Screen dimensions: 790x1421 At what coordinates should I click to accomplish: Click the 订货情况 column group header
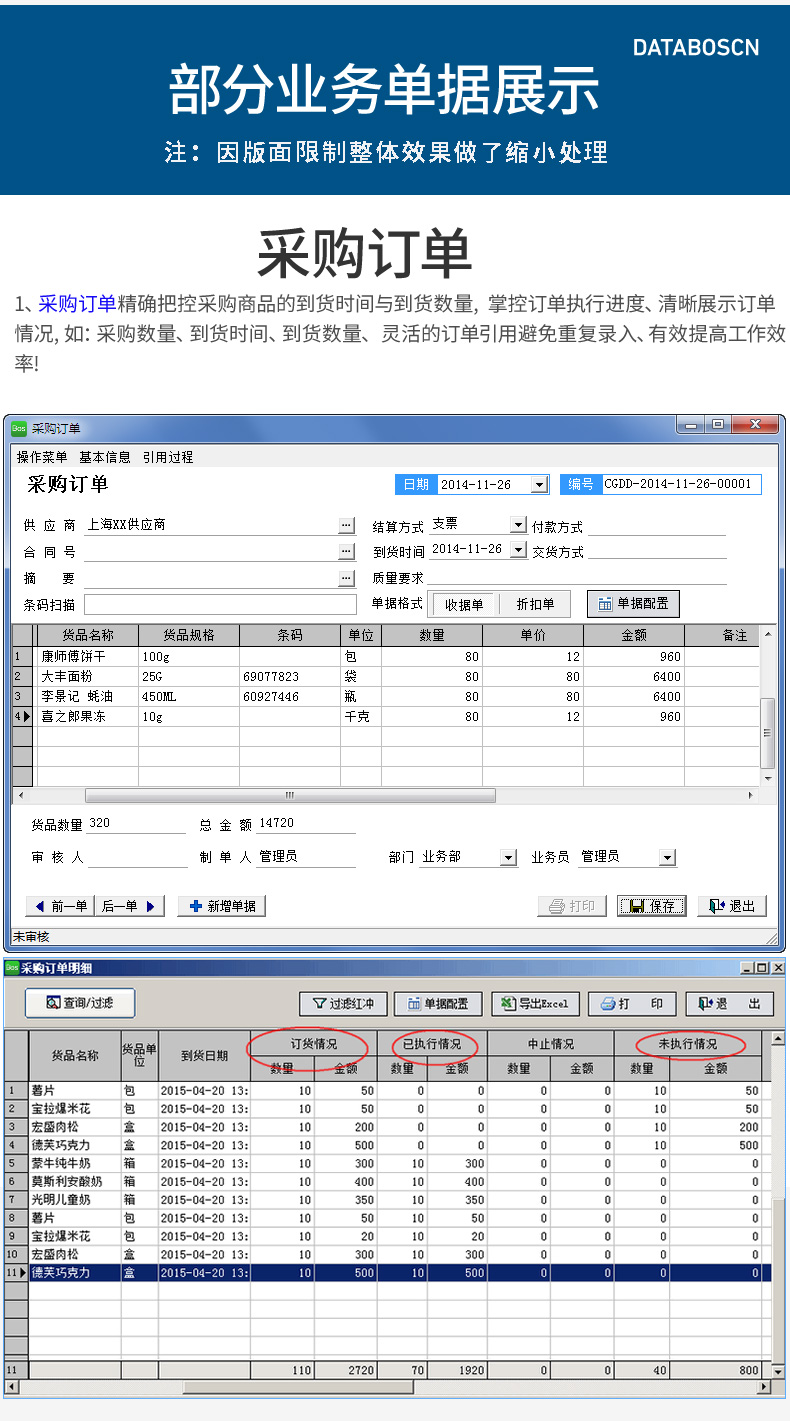[313, 1044]
